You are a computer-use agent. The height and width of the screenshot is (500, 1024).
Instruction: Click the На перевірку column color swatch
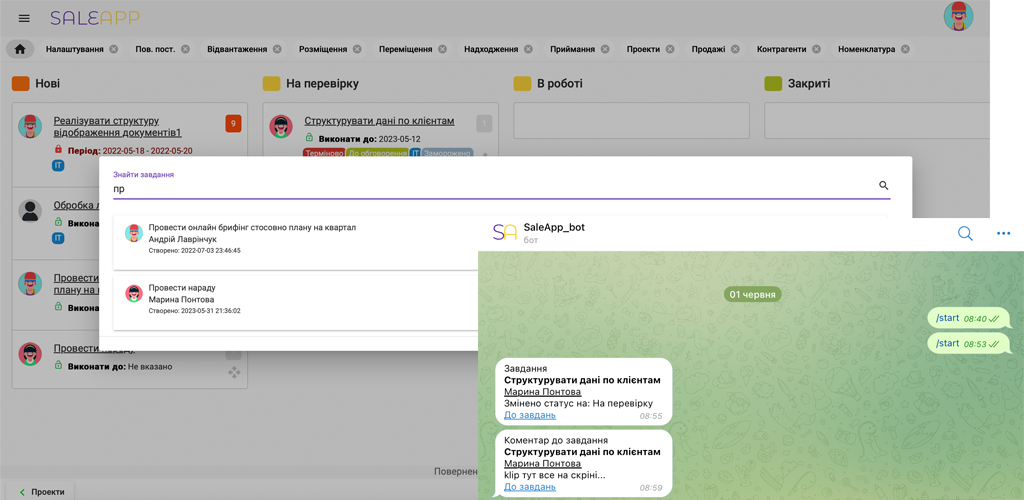[x=272, y=84]
